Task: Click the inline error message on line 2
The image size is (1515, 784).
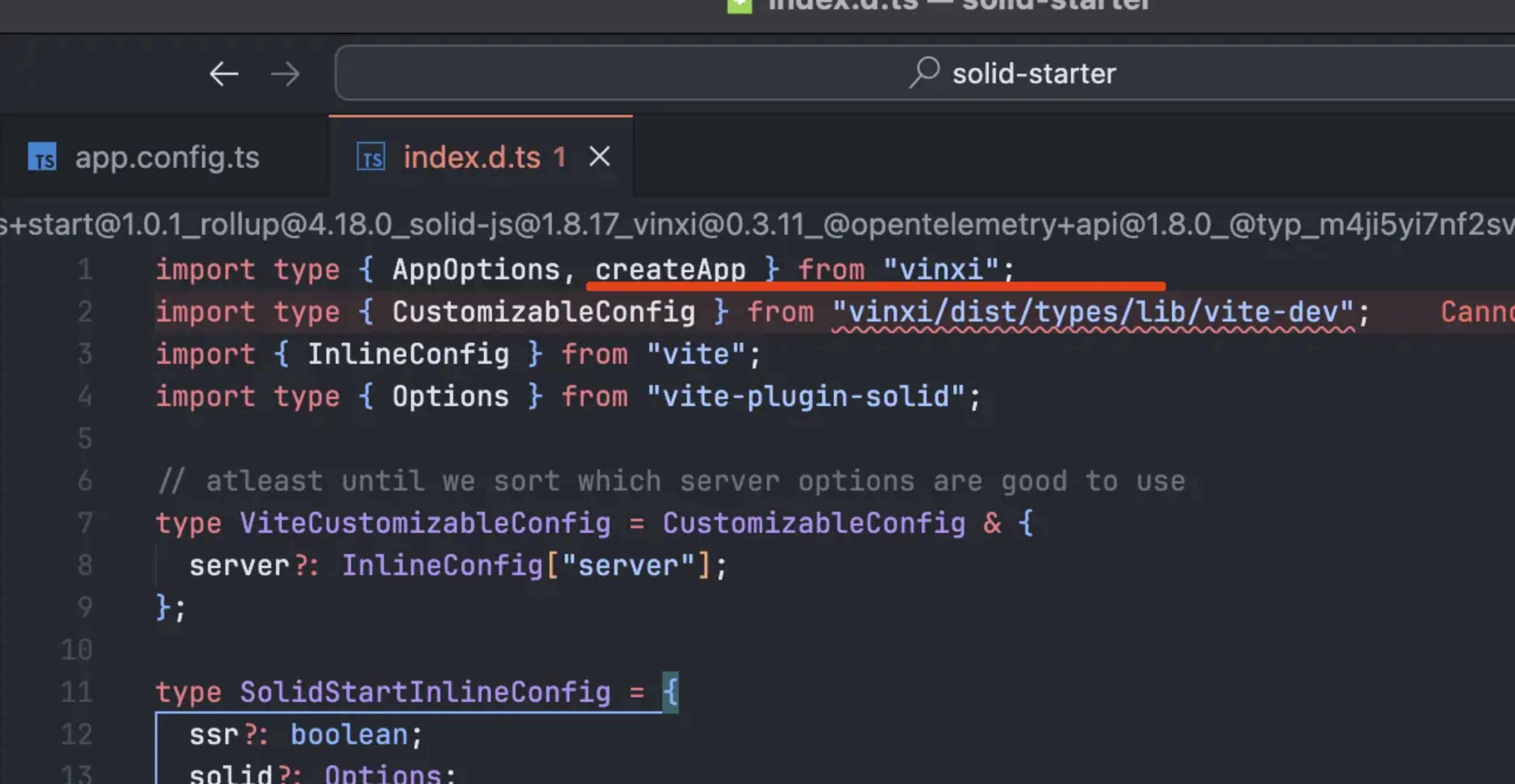Action: tap(1478, 312)
